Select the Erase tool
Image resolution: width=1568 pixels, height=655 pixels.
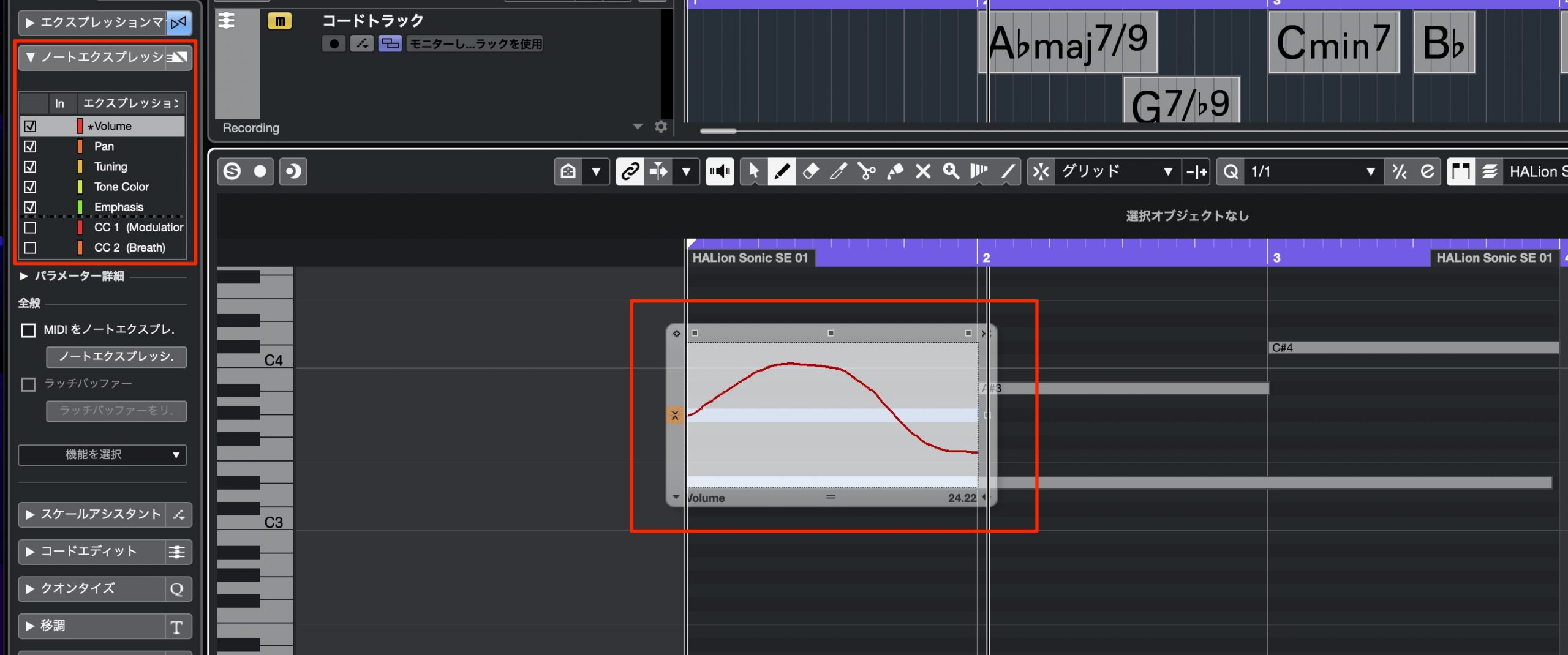810,171
